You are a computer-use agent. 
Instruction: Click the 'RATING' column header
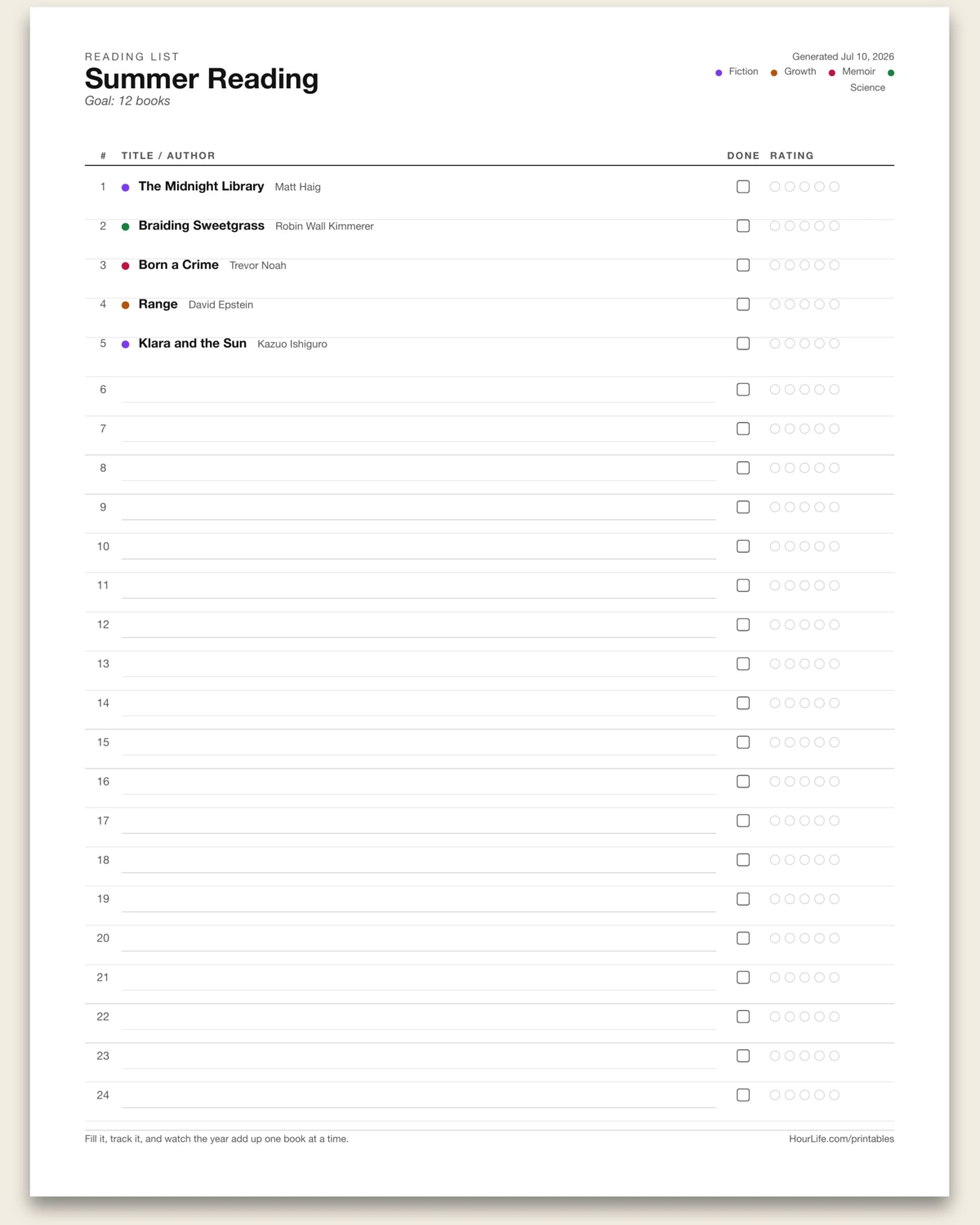point(792,155)
